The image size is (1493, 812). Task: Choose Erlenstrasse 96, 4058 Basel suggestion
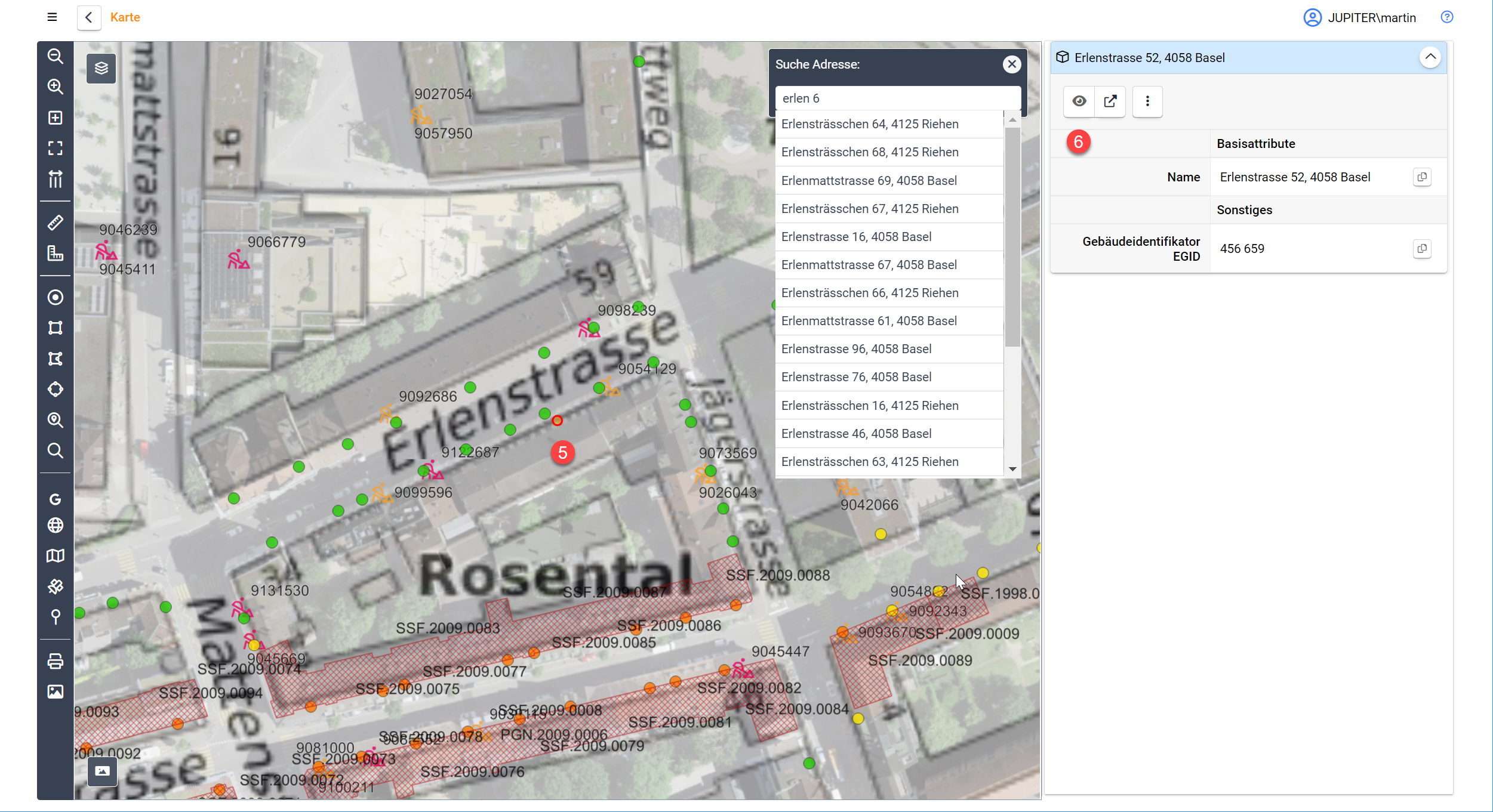pyautogui.click(x=889, y=349)
